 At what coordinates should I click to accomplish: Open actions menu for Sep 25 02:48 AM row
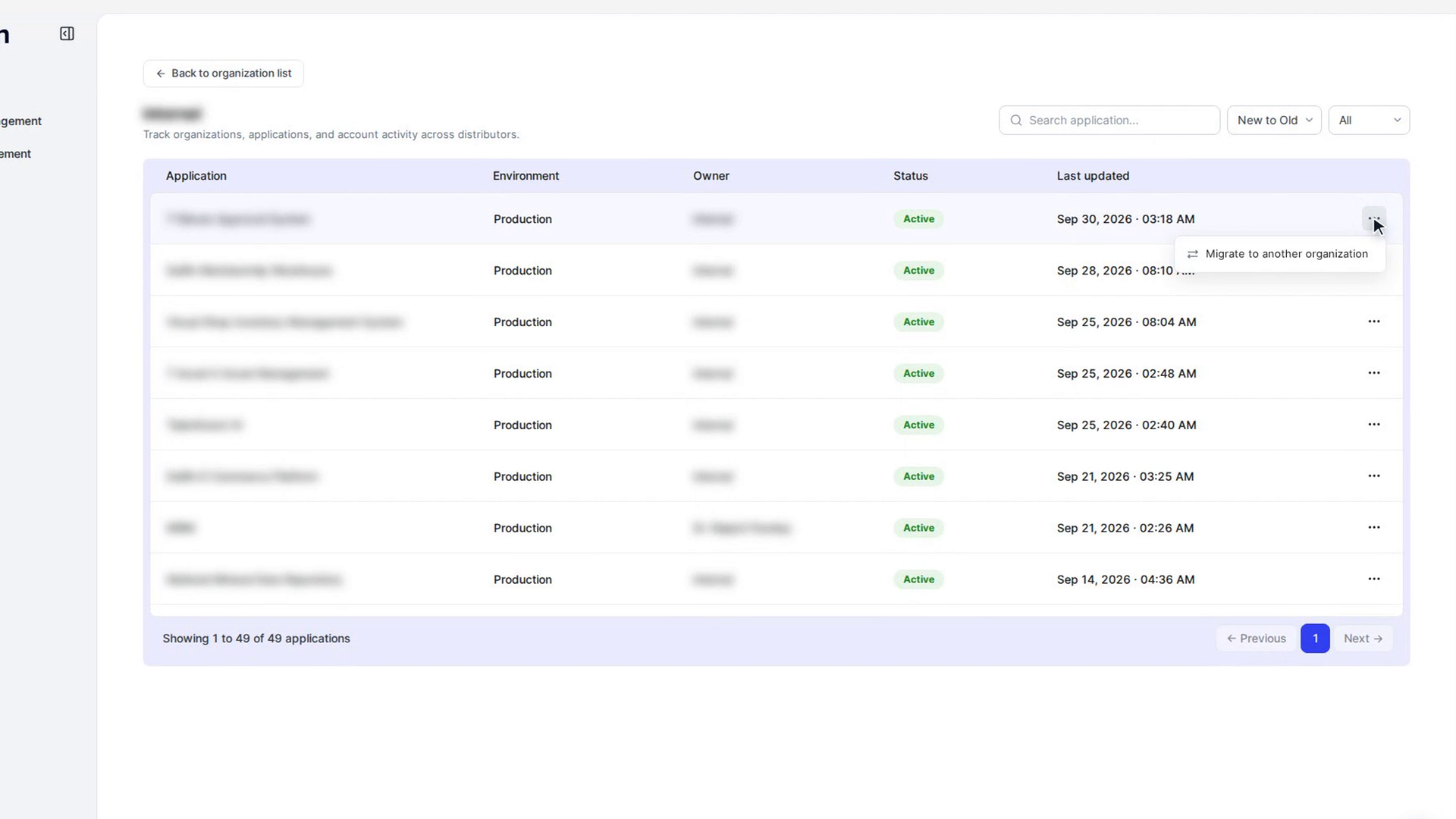click(1373, 373)
